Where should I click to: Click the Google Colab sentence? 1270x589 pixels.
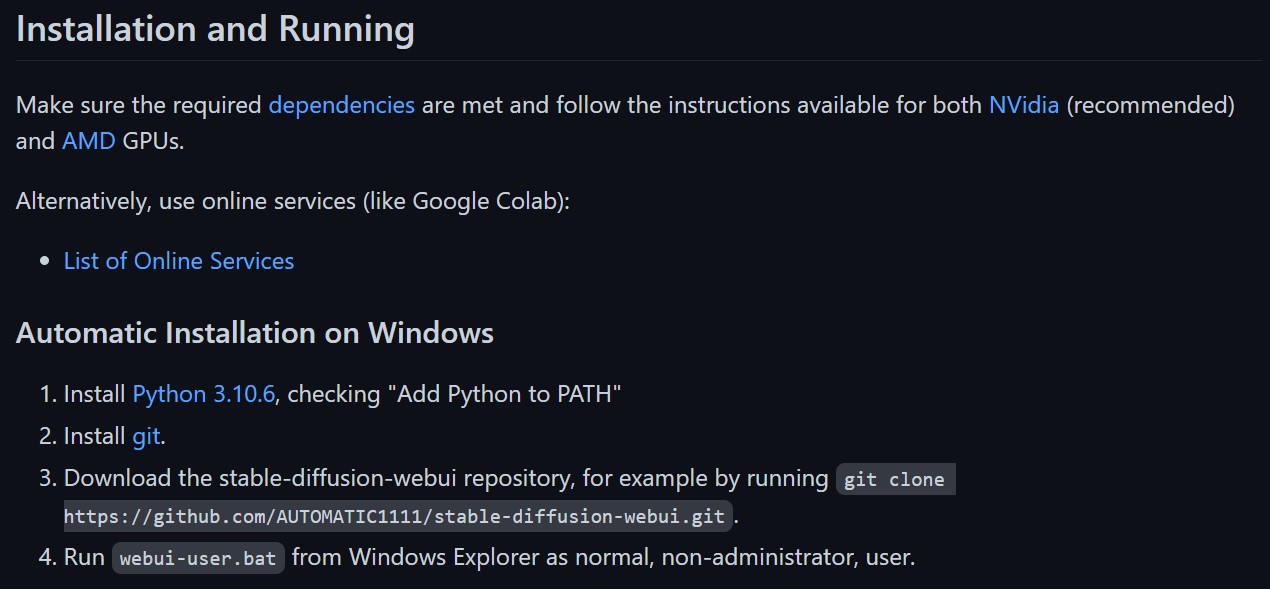pos(293,201)
